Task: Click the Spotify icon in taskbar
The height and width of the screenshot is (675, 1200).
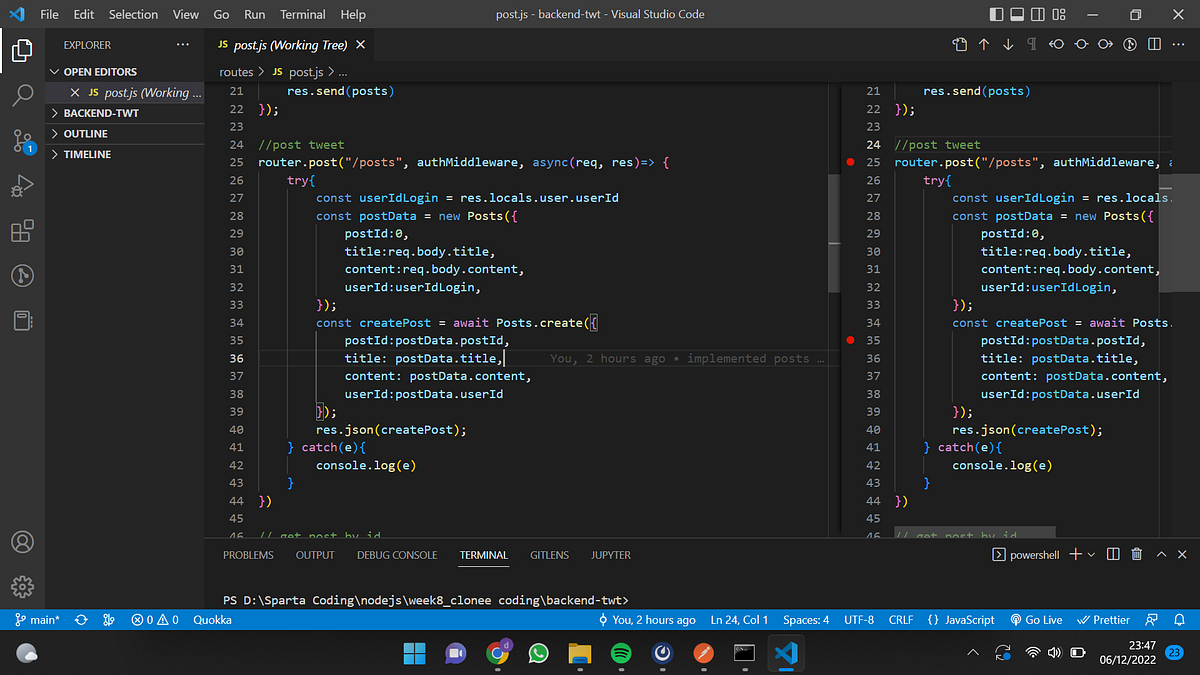Action: (x=621, y=653)
